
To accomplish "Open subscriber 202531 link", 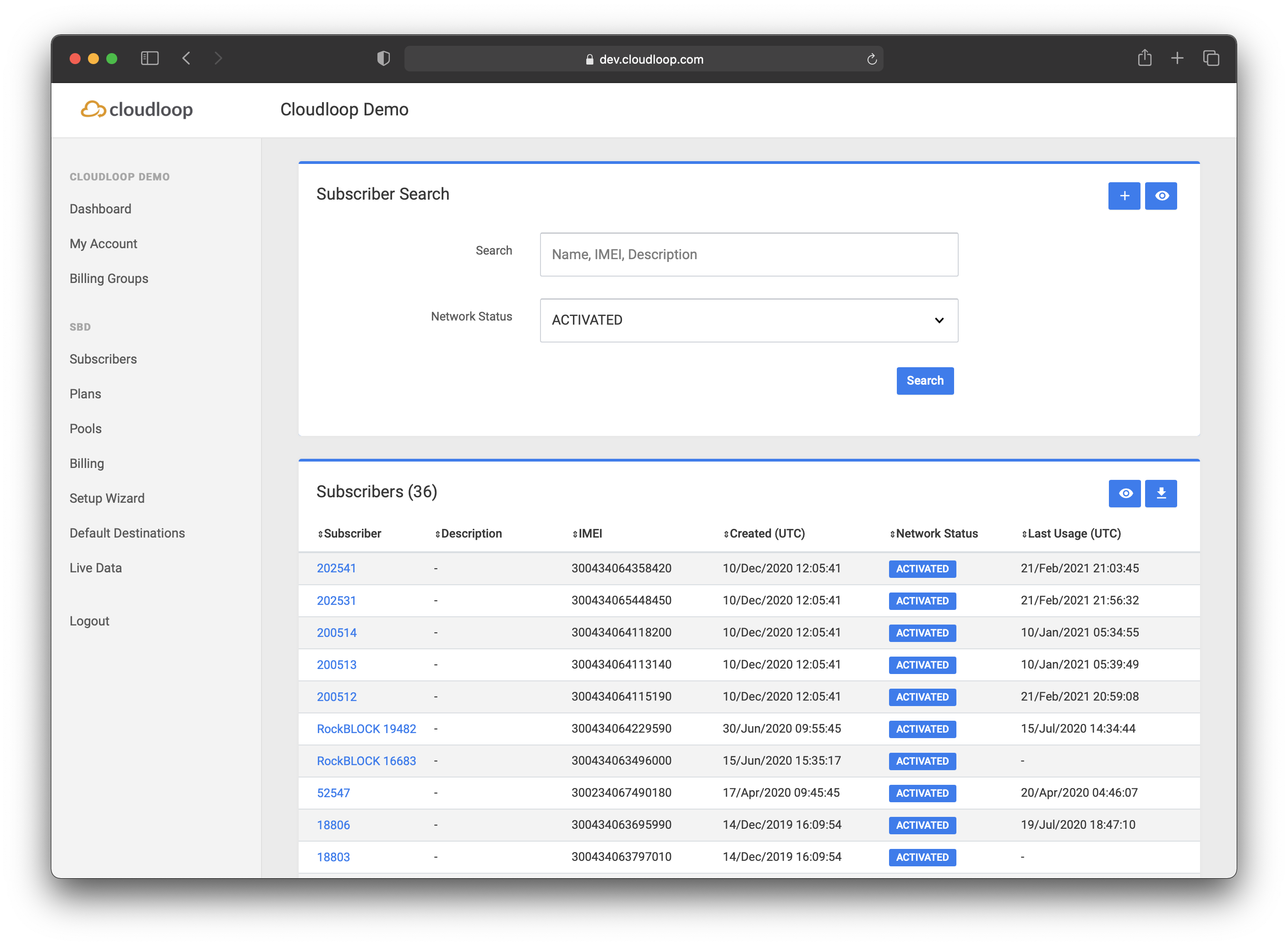I will click(336, 601).
